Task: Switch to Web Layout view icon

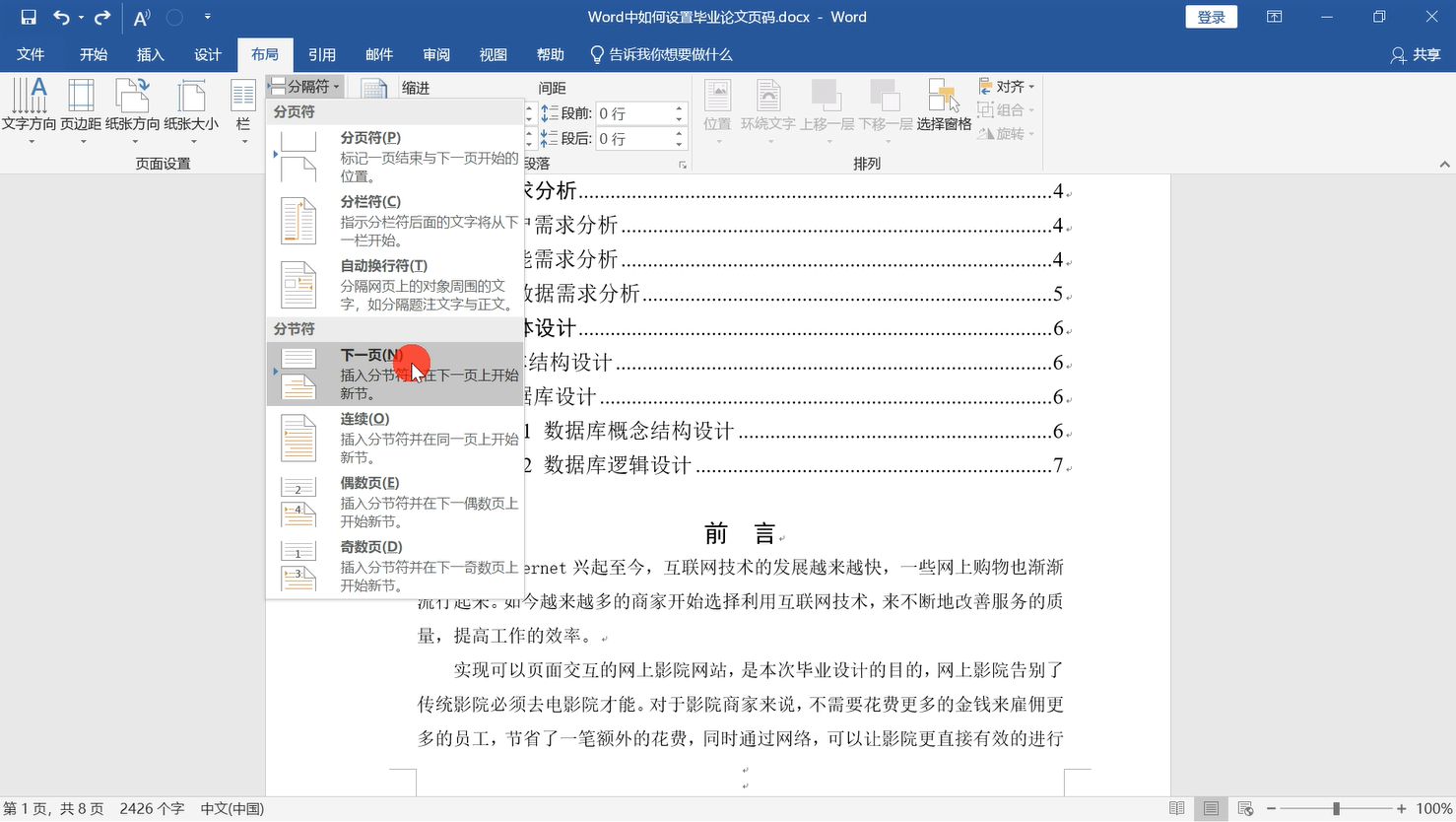Action: coord(1245,808)
